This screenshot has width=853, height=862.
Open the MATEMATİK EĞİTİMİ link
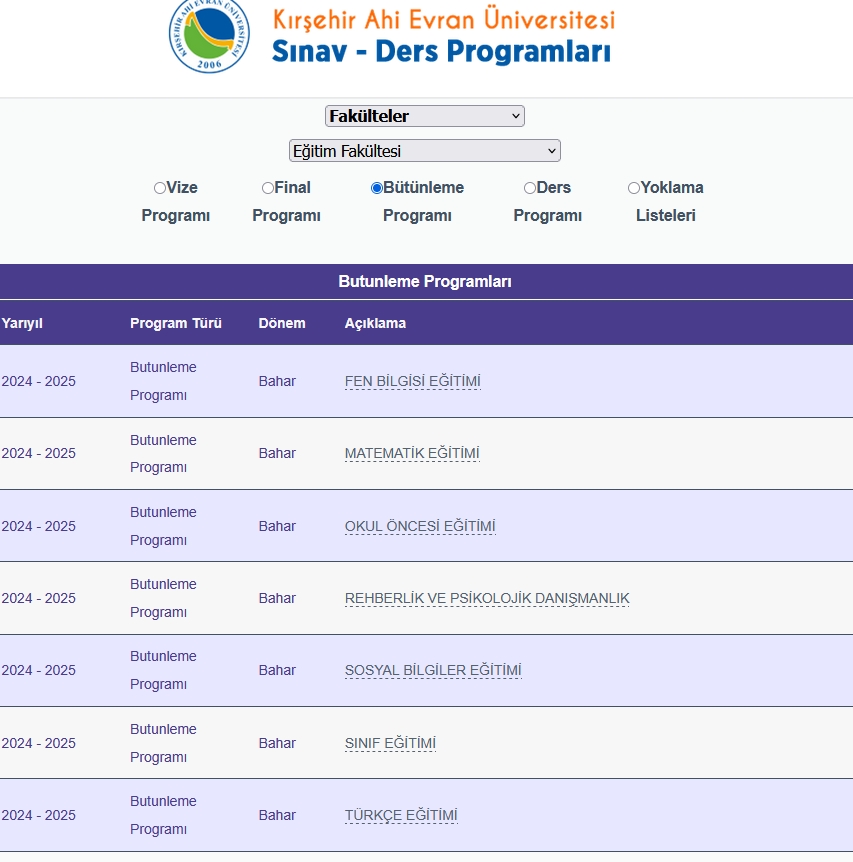point(412,453)
